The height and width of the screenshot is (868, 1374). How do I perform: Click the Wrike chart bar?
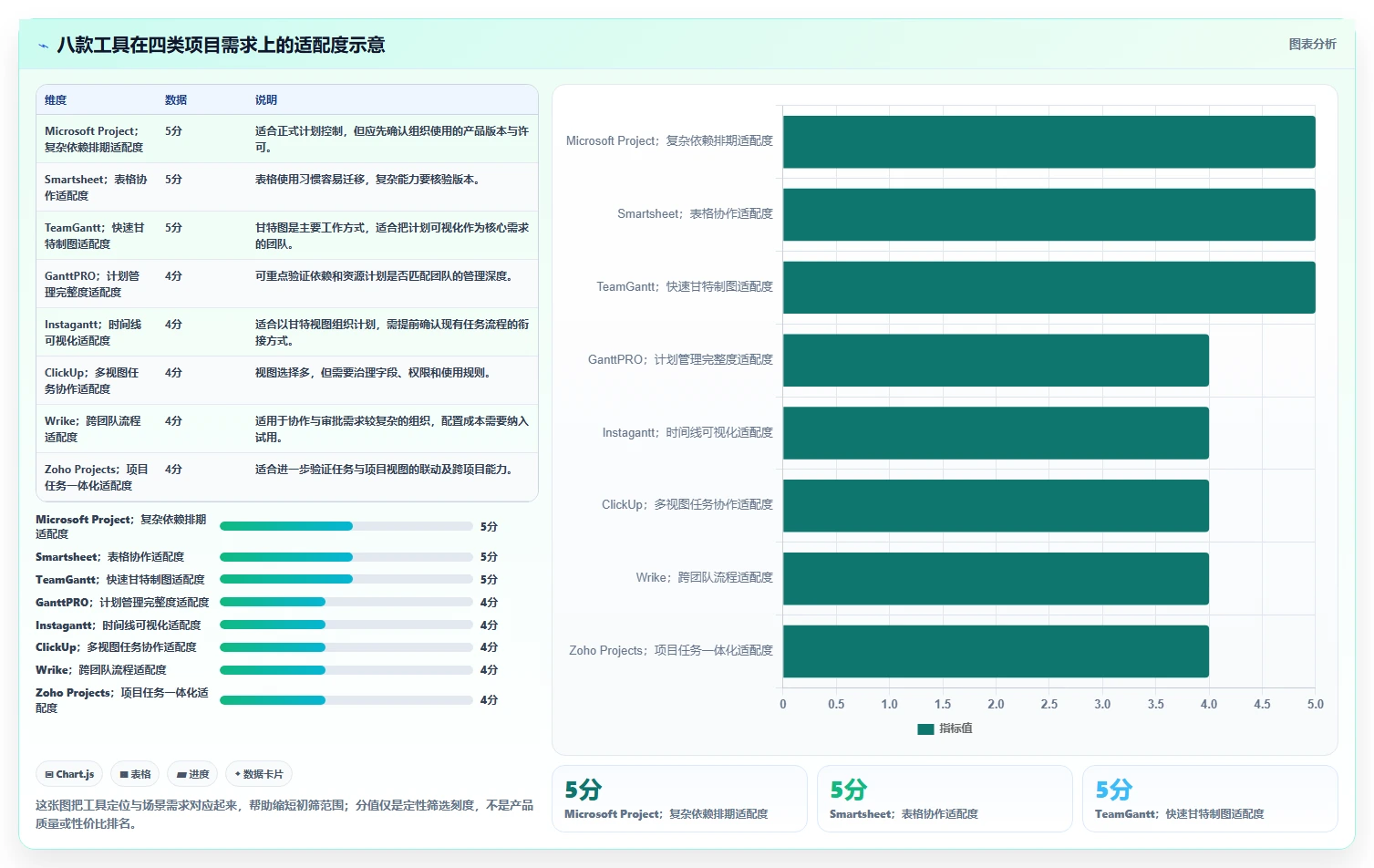tap(996, 578)
